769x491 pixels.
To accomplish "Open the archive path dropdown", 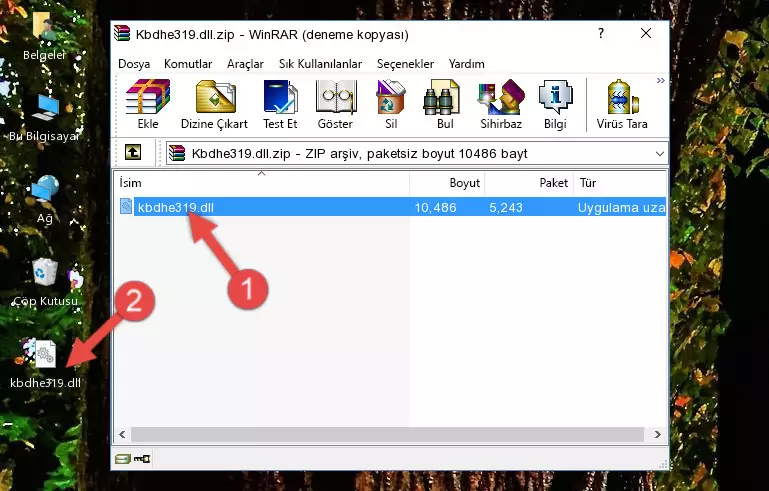I will [x=660, y=154].
